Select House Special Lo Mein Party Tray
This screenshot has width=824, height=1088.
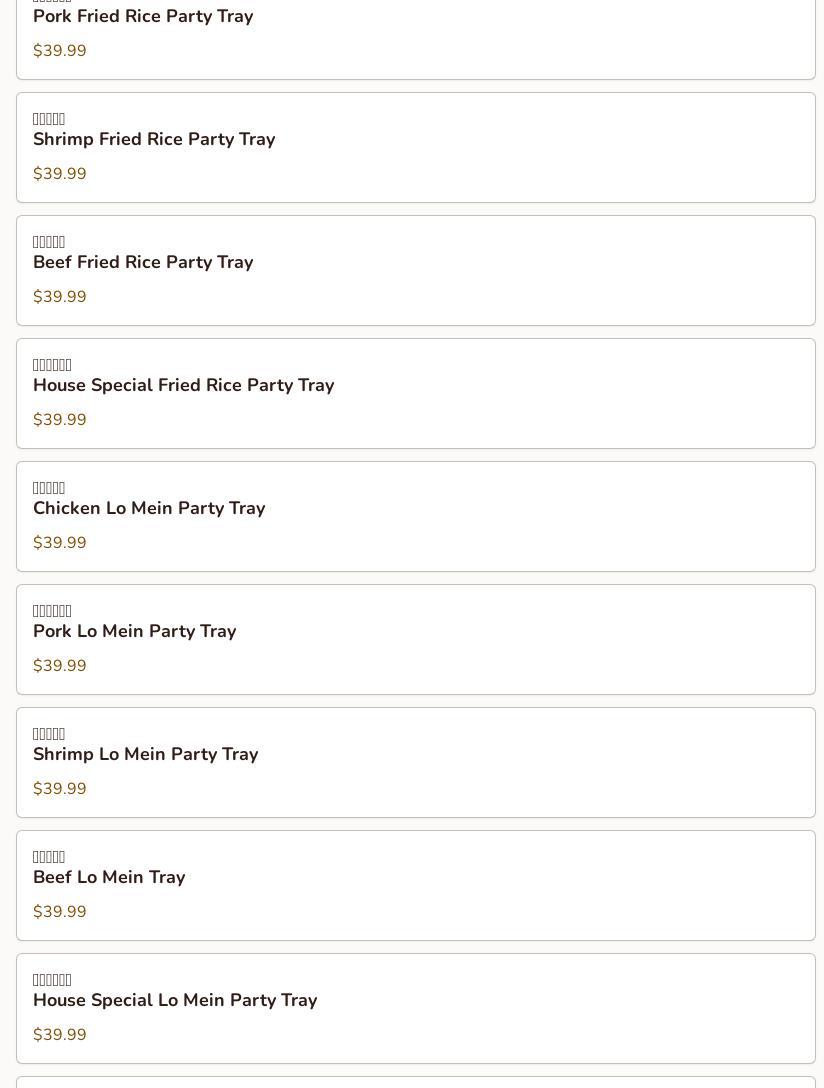175,1001
